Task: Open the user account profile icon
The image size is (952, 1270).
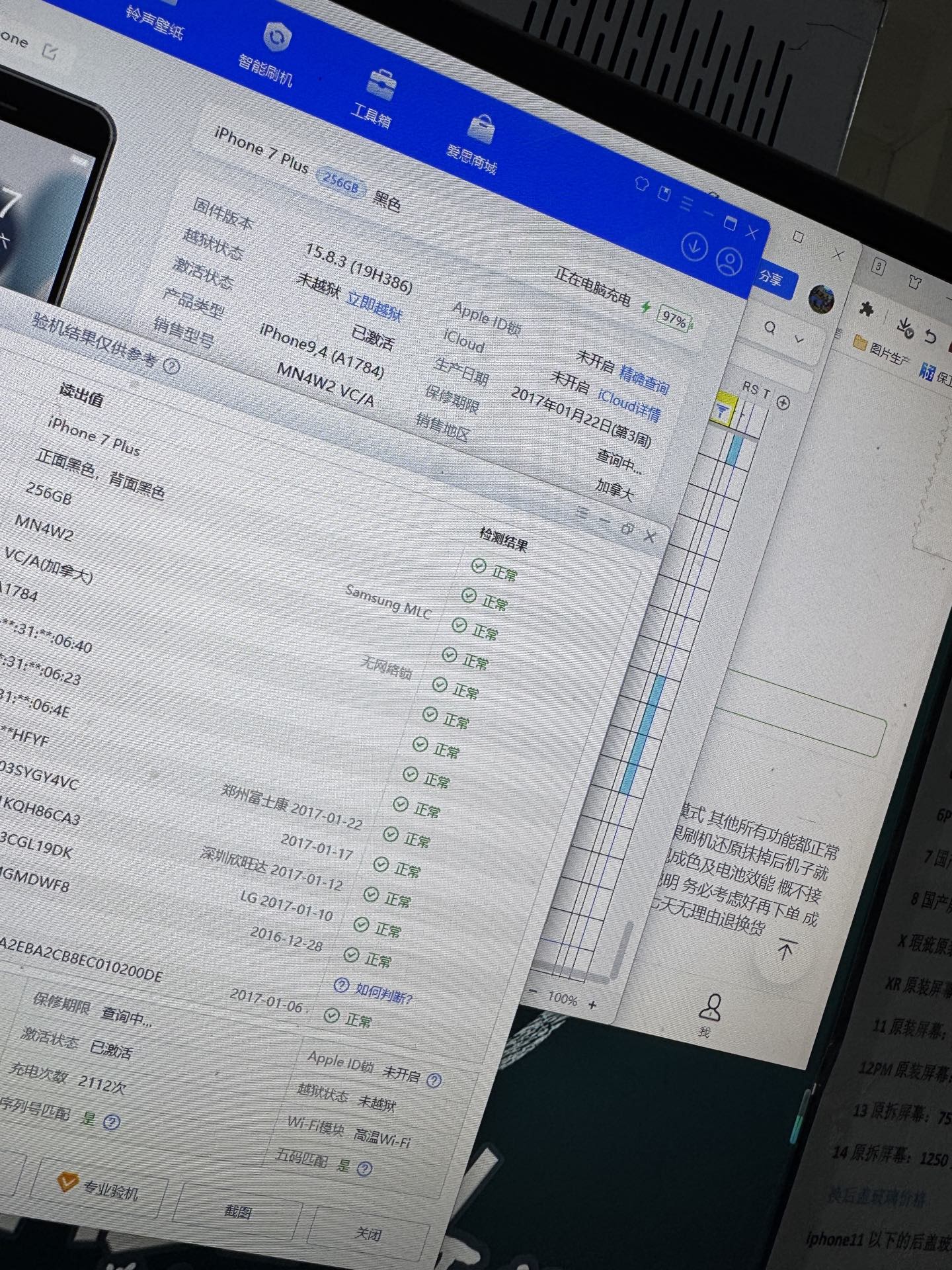Action: tap(729, 261)
